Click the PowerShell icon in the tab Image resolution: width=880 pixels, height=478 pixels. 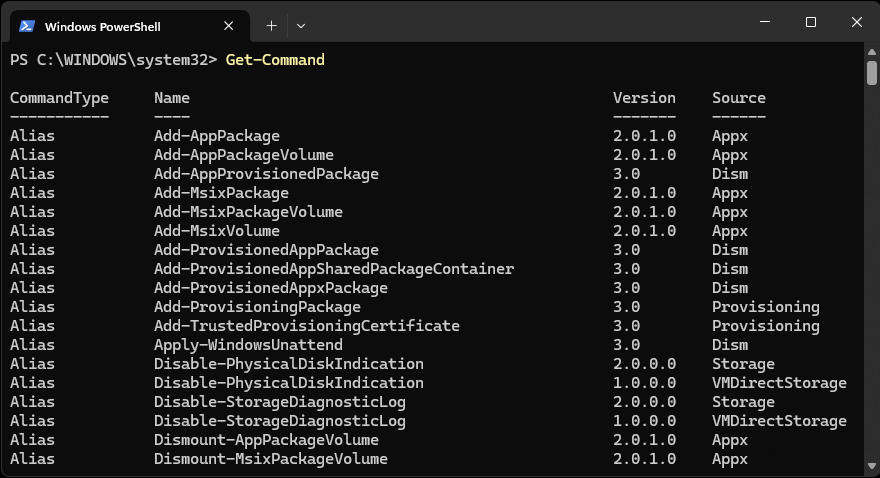pos(27,26)
